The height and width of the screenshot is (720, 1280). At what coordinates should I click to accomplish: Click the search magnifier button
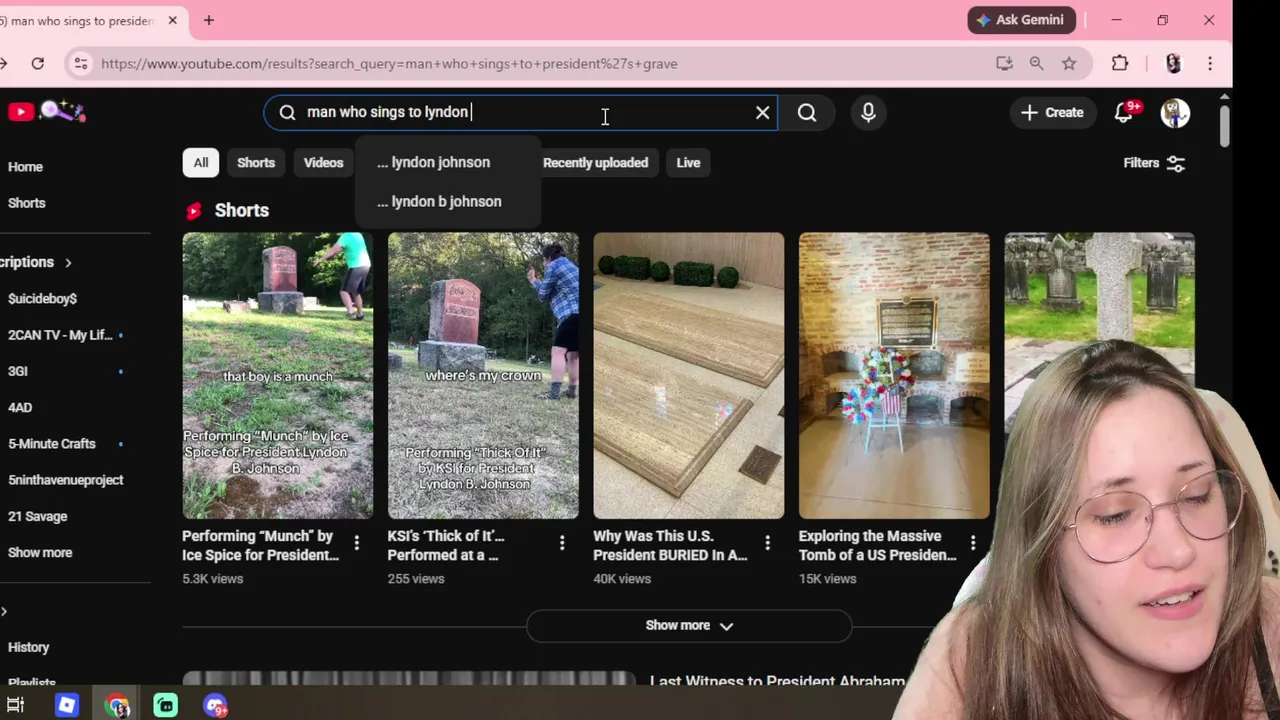807,113
